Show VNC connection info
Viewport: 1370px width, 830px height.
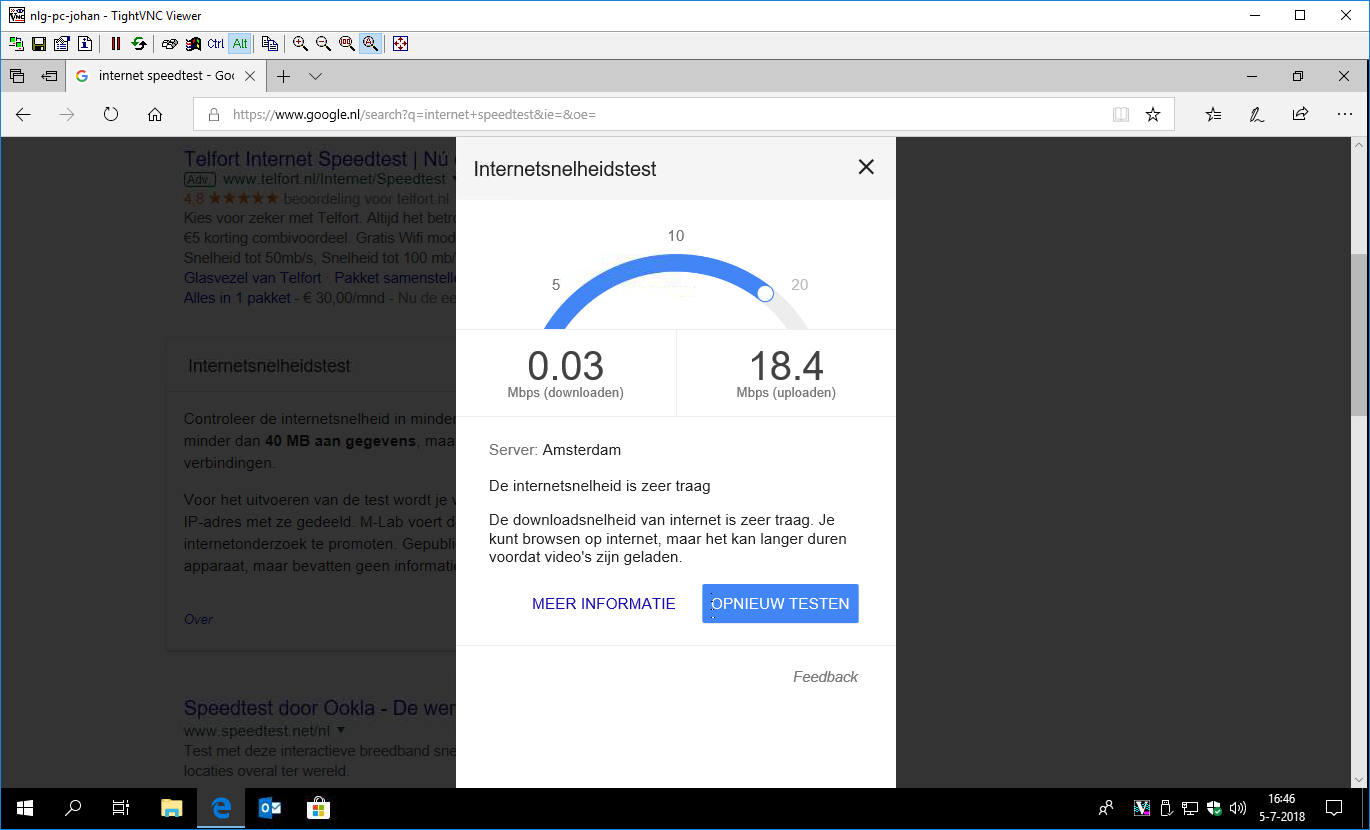[x=85, y=44]
